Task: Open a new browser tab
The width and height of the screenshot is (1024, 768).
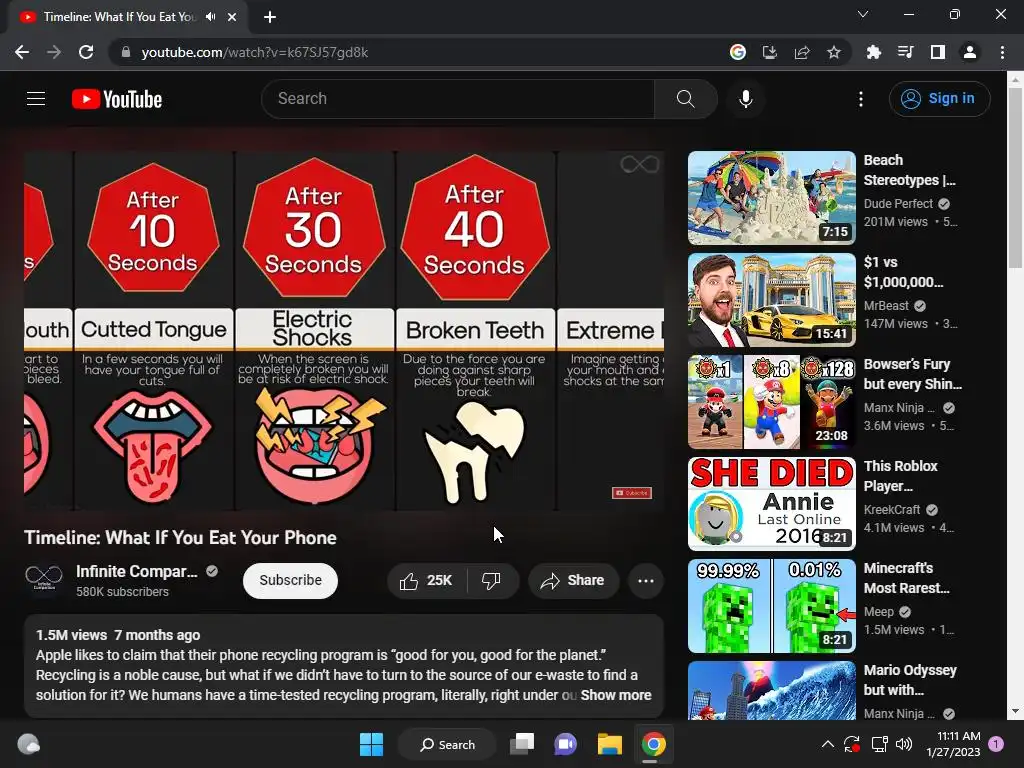Action: (270, 17)
